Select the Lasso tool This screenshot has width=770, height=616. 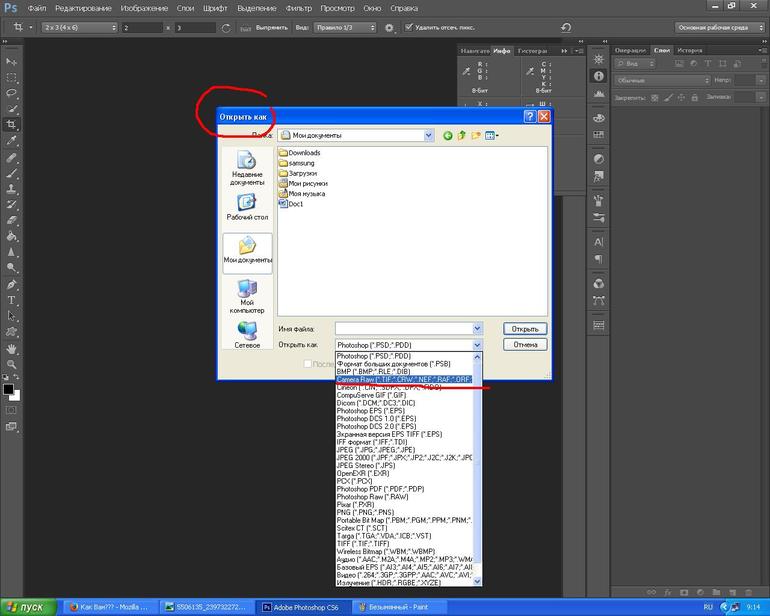pos(12,93)
